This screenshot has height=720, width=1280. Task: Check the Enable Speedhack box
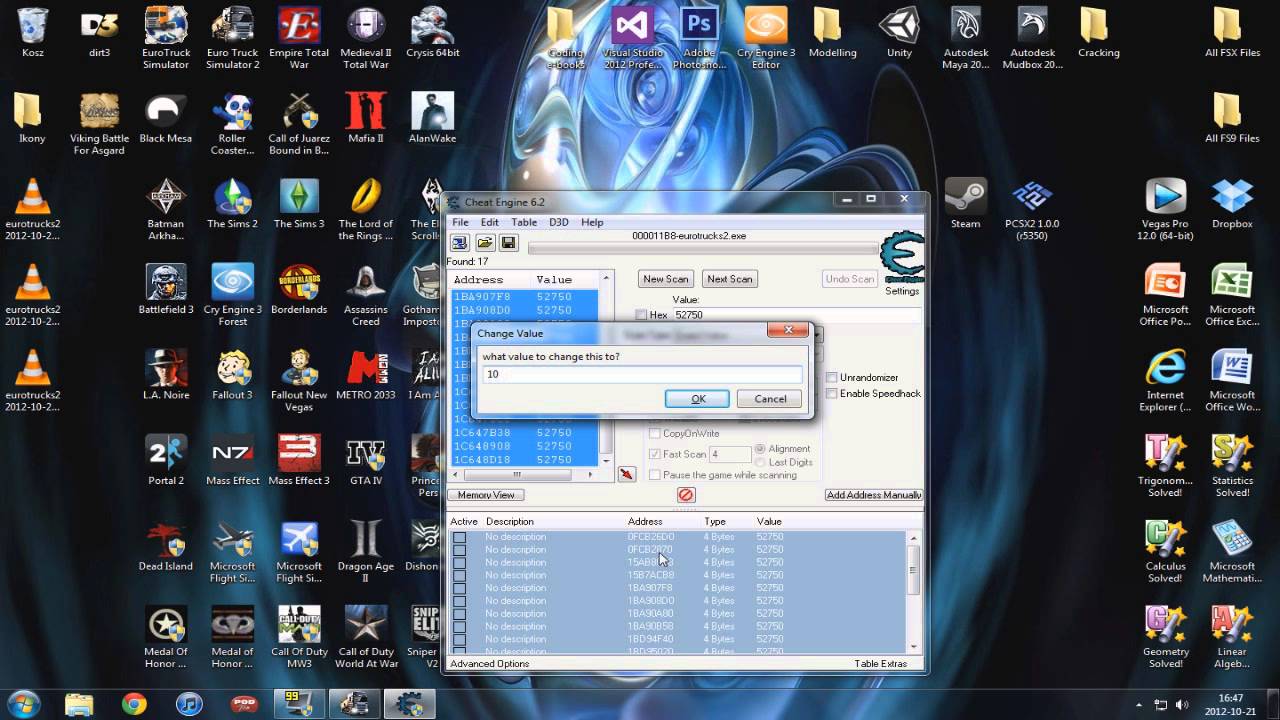(x=832, y=394)
